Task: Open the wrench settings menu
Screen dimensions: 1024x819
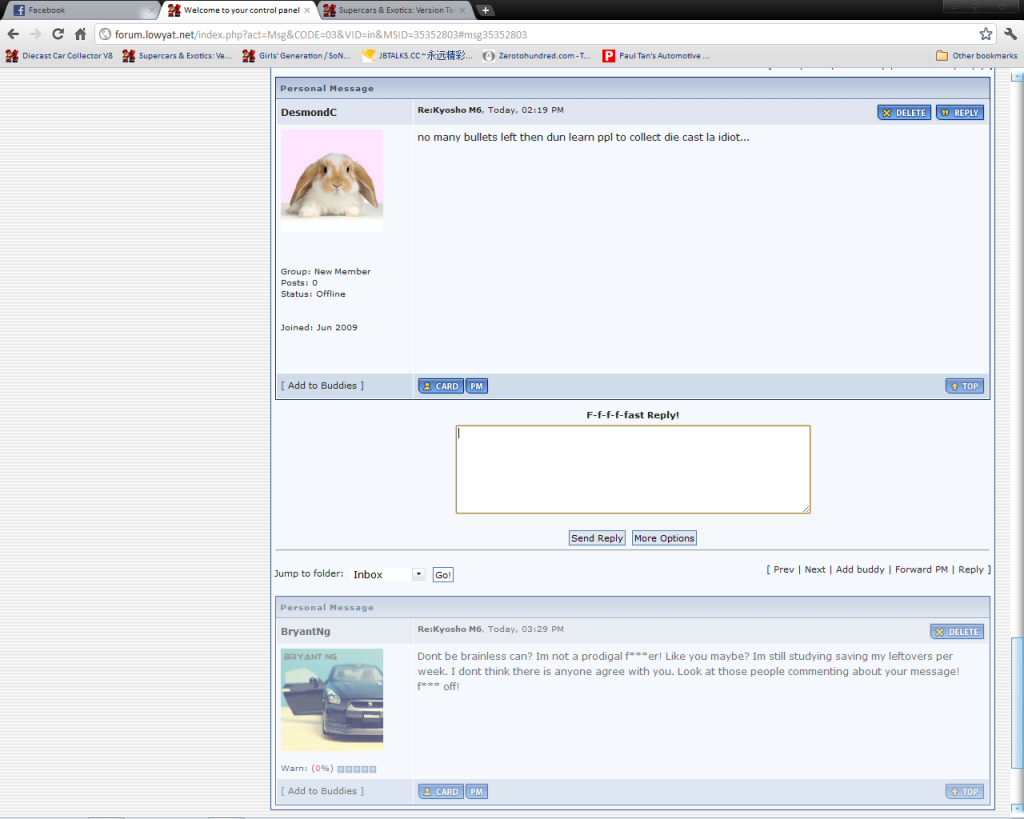Action: pyautogui.click(x=1010, y=34)
